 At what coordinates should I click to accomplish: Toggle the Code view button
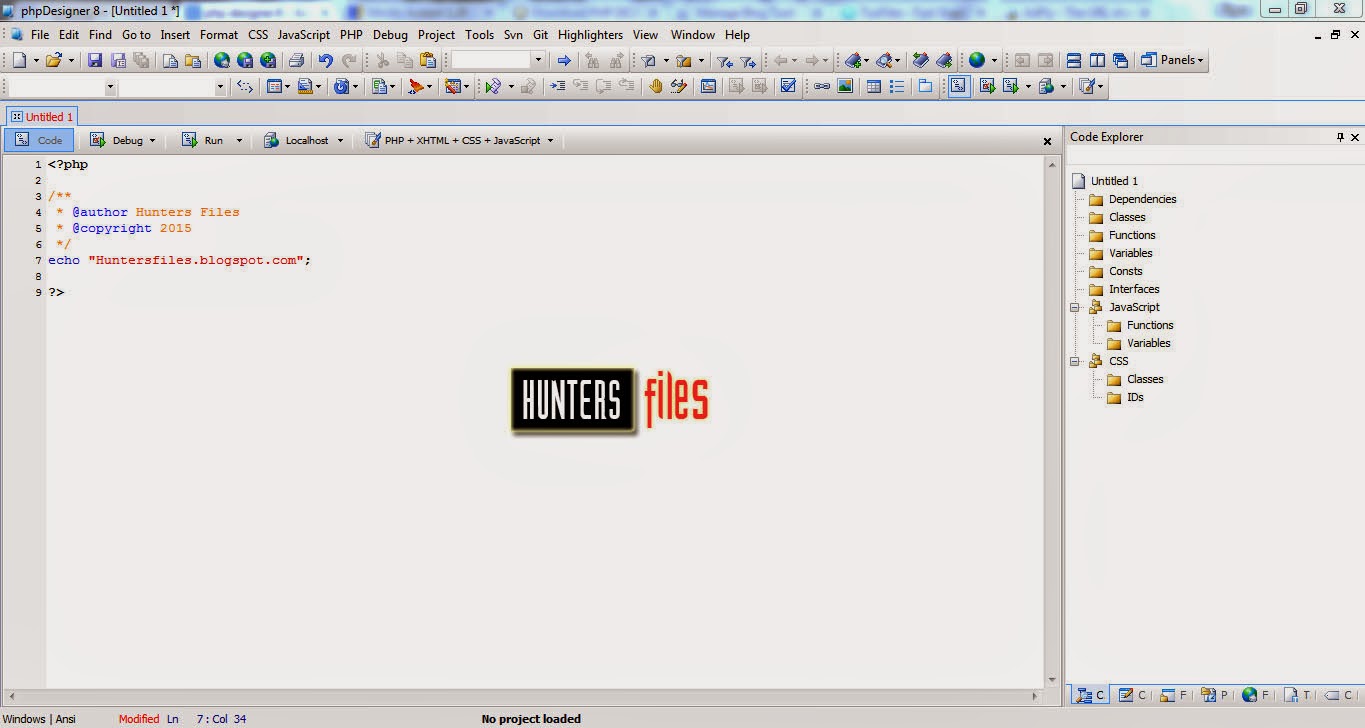[x=39, y=140]
